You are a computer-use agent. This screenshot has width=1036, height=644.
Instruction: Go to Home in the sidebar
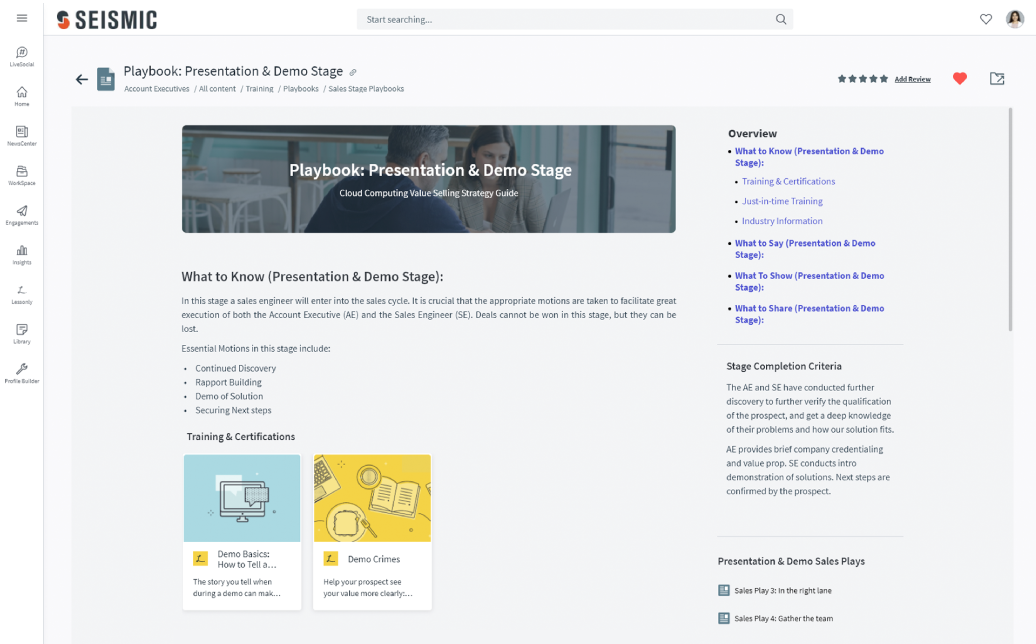[x=22, y=96]
